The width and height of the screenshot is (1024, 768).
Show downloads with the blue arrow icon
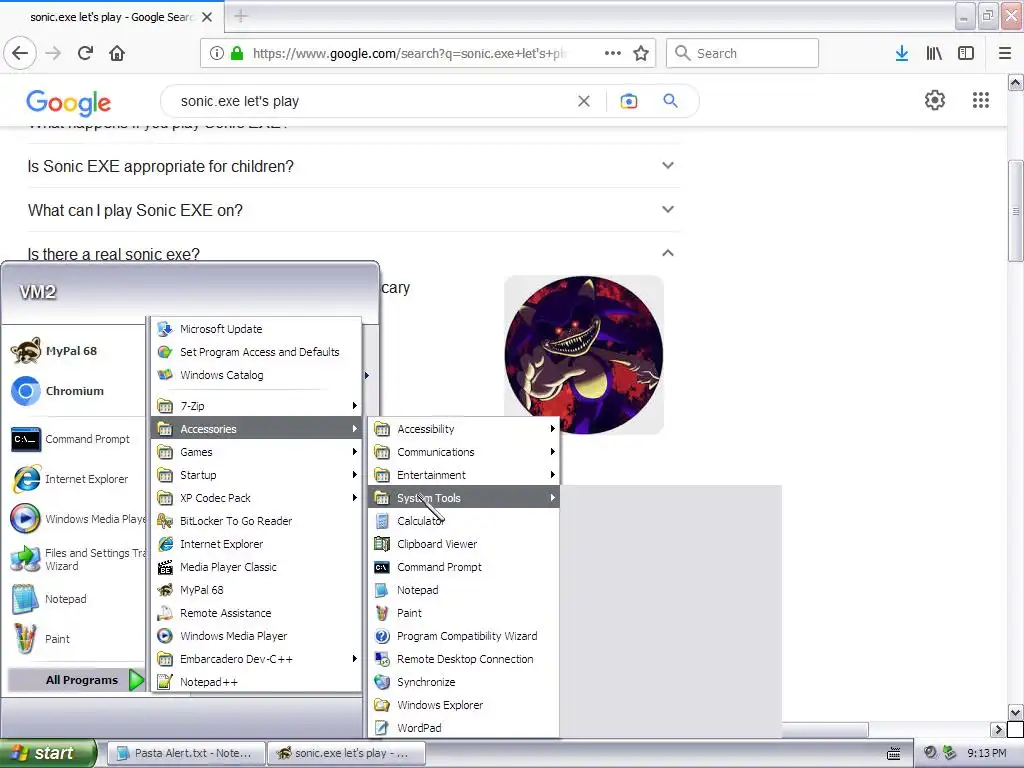click(x=902, y=54)
